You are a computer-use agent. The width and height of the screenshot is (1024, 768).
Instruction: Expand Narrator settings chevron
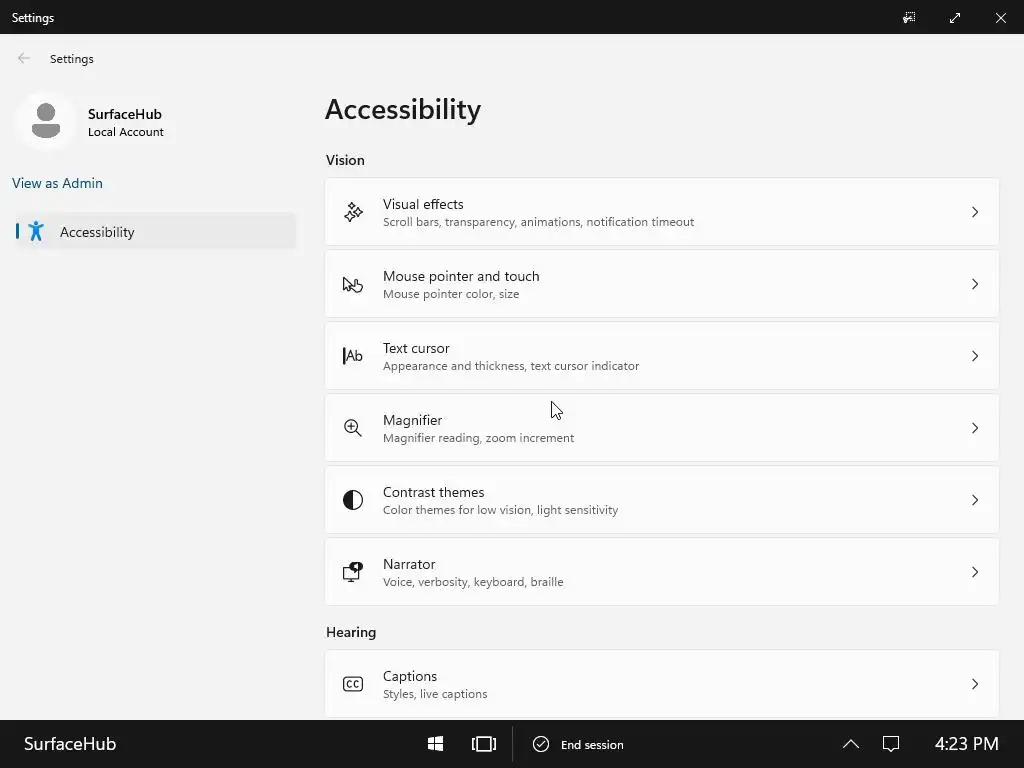(x=975, y=572)
